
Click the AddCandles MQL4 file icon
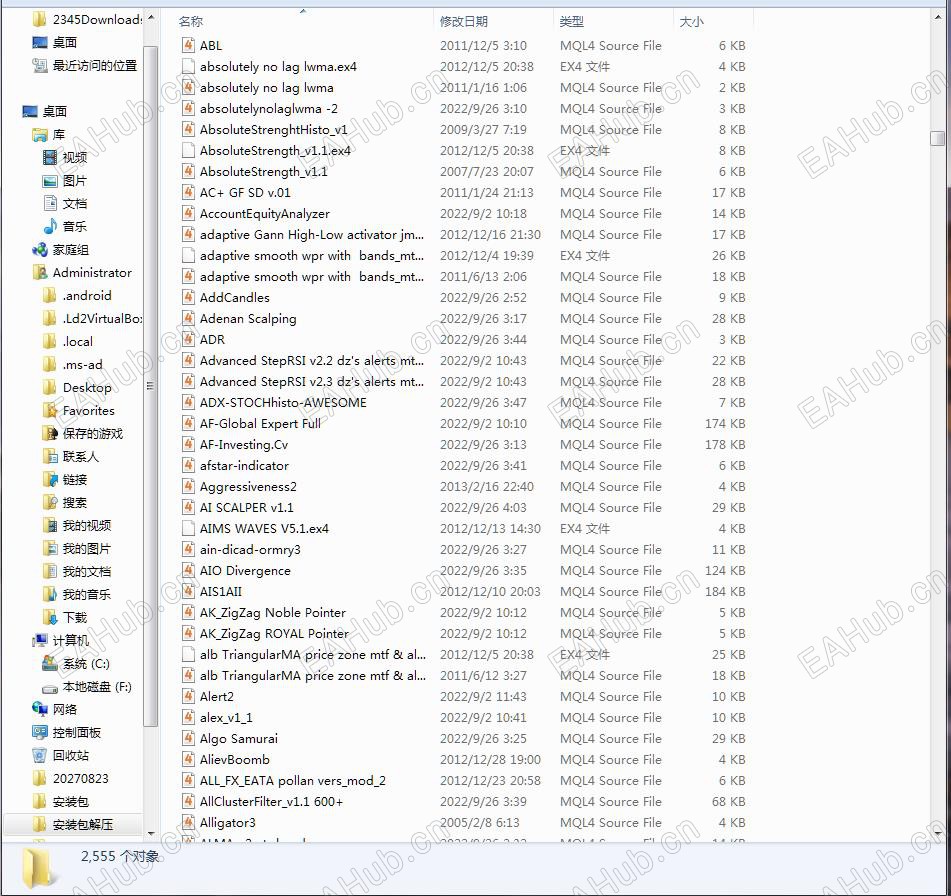(188, 297)
